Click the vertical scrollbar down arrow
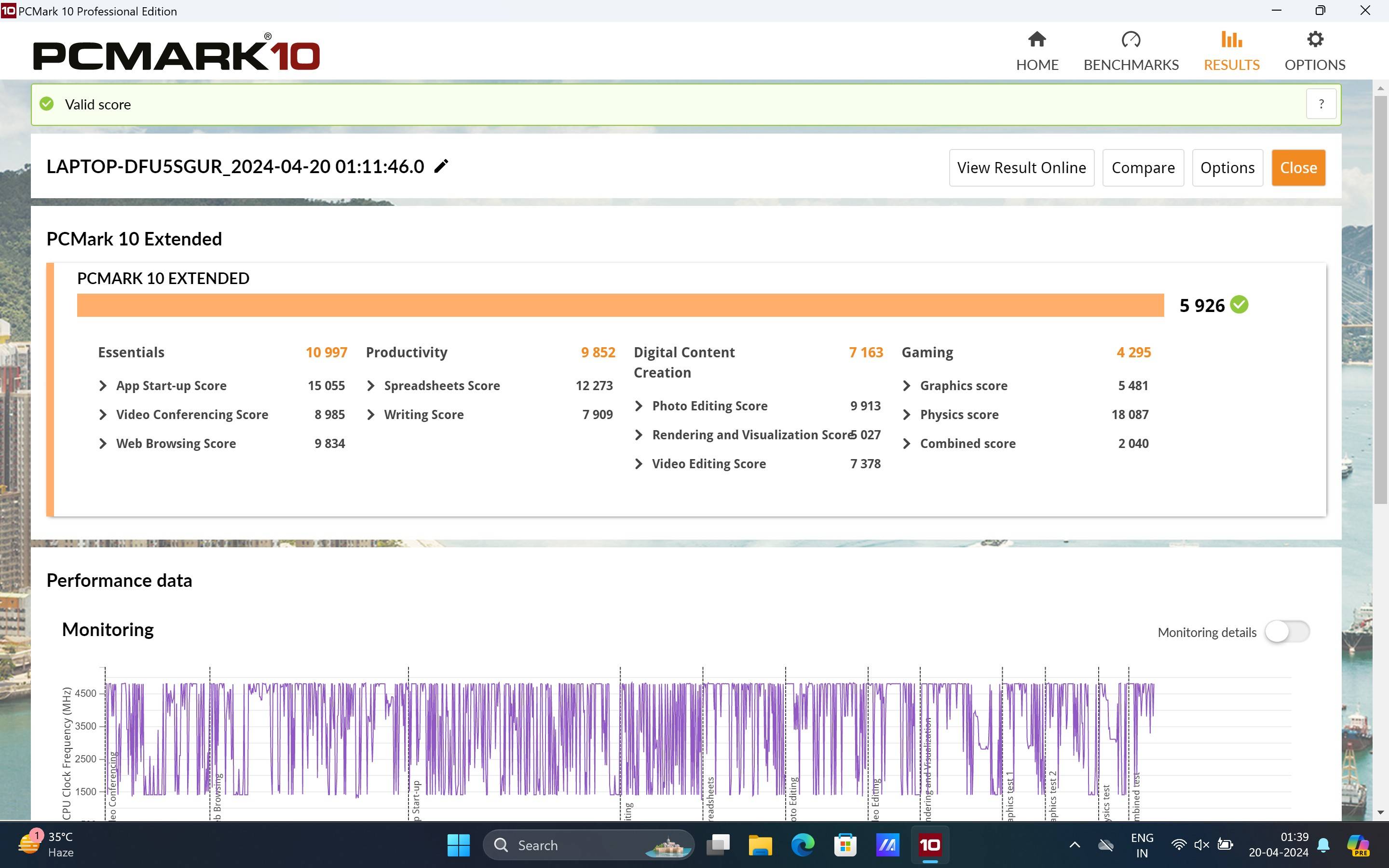 coord(1380,813)
